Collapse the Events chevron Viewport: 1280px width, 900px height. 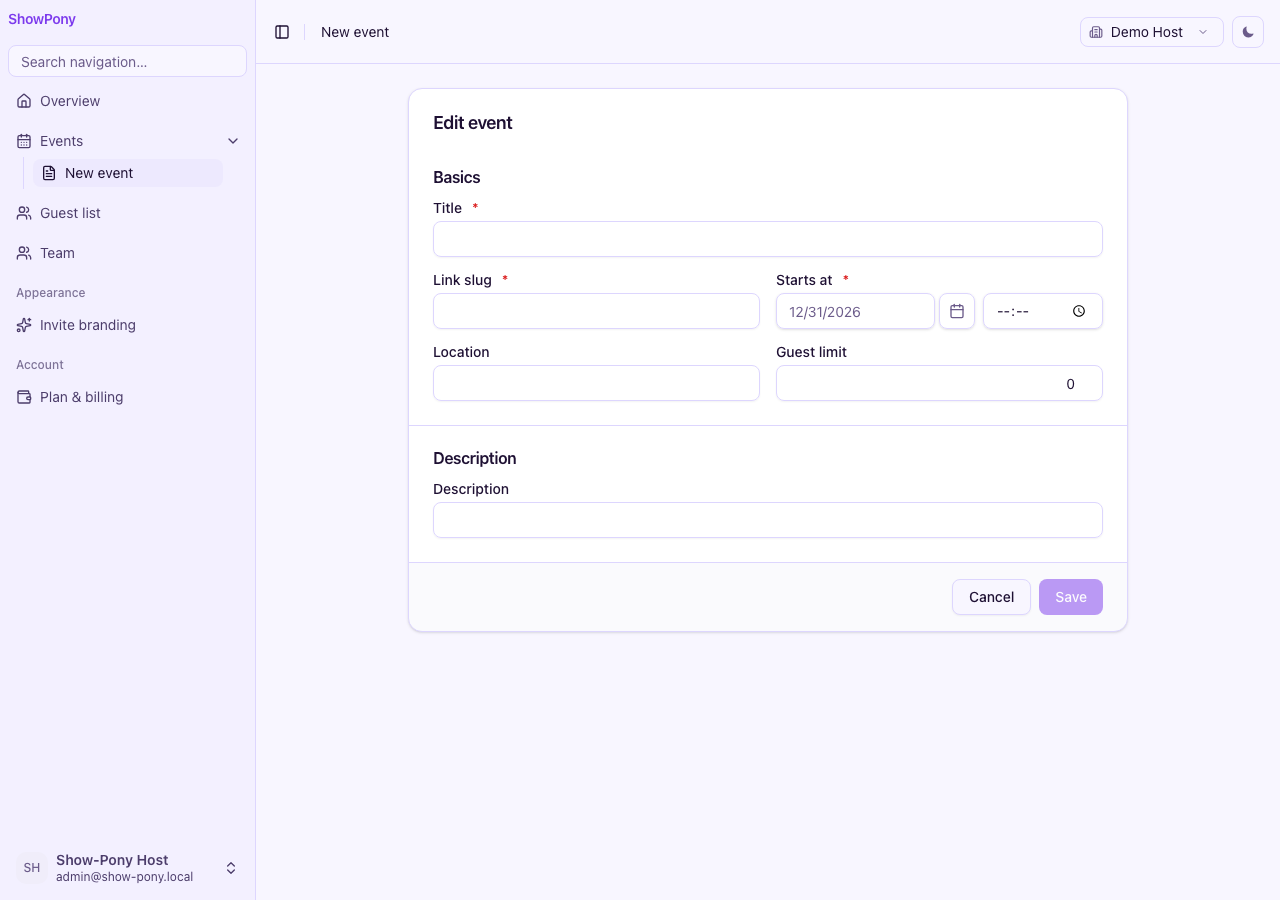pos(233,141)
